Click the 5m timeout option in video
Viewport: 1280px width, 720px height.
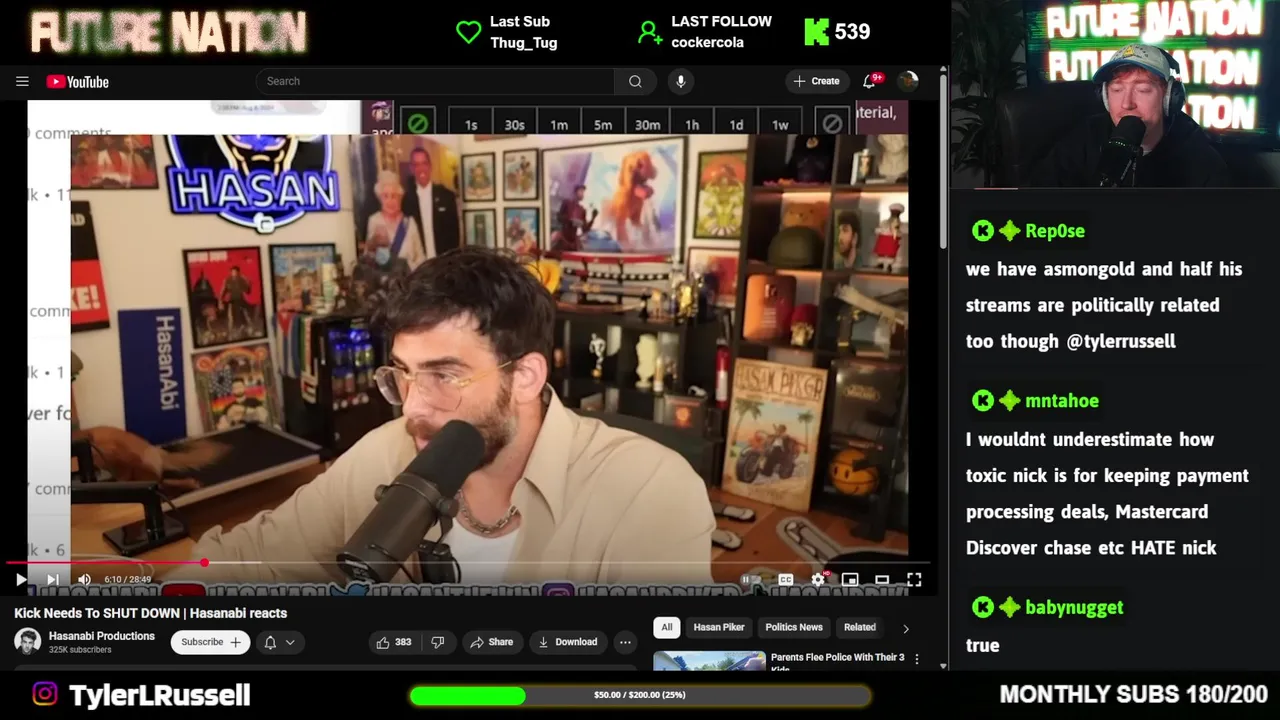(603, 125)
